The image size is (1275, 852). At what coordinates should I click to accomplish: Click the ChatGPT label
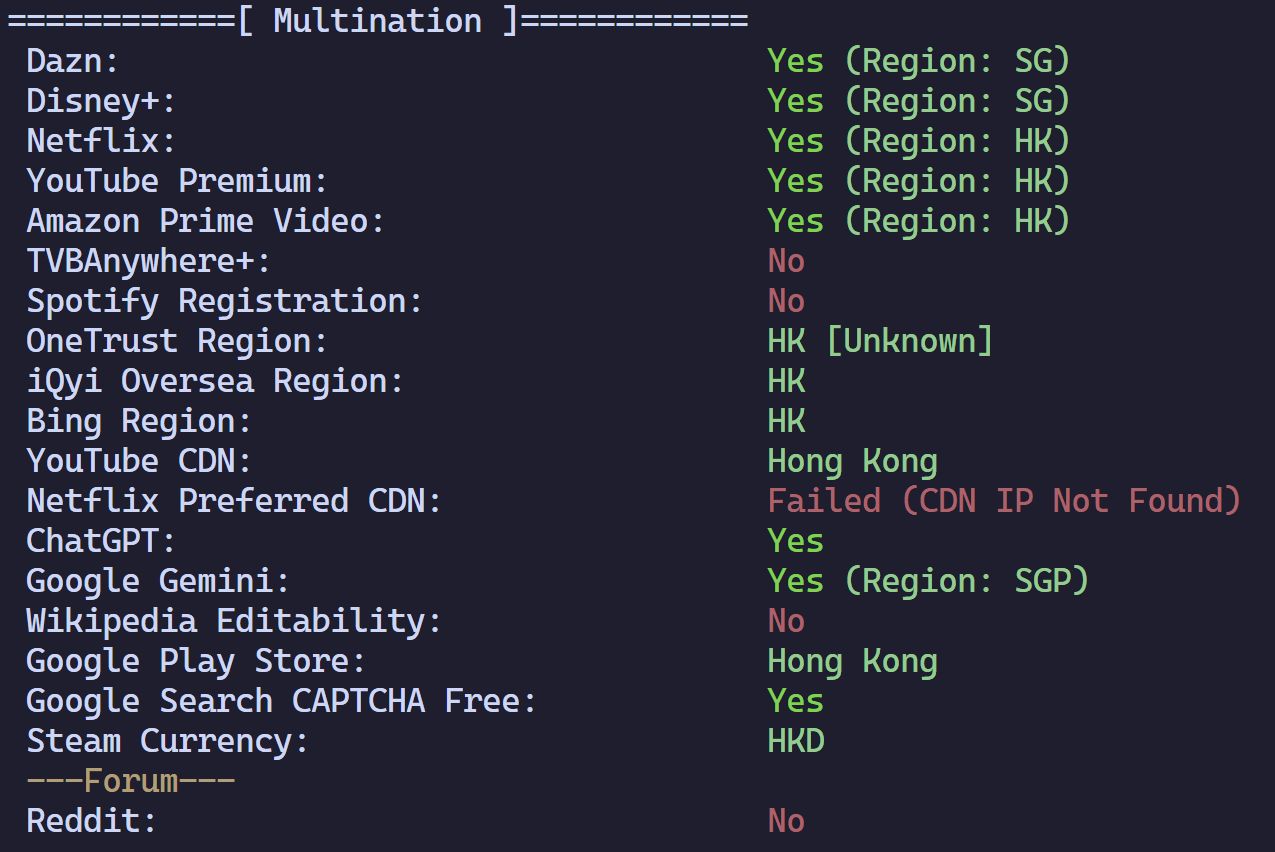click(100, 541)
